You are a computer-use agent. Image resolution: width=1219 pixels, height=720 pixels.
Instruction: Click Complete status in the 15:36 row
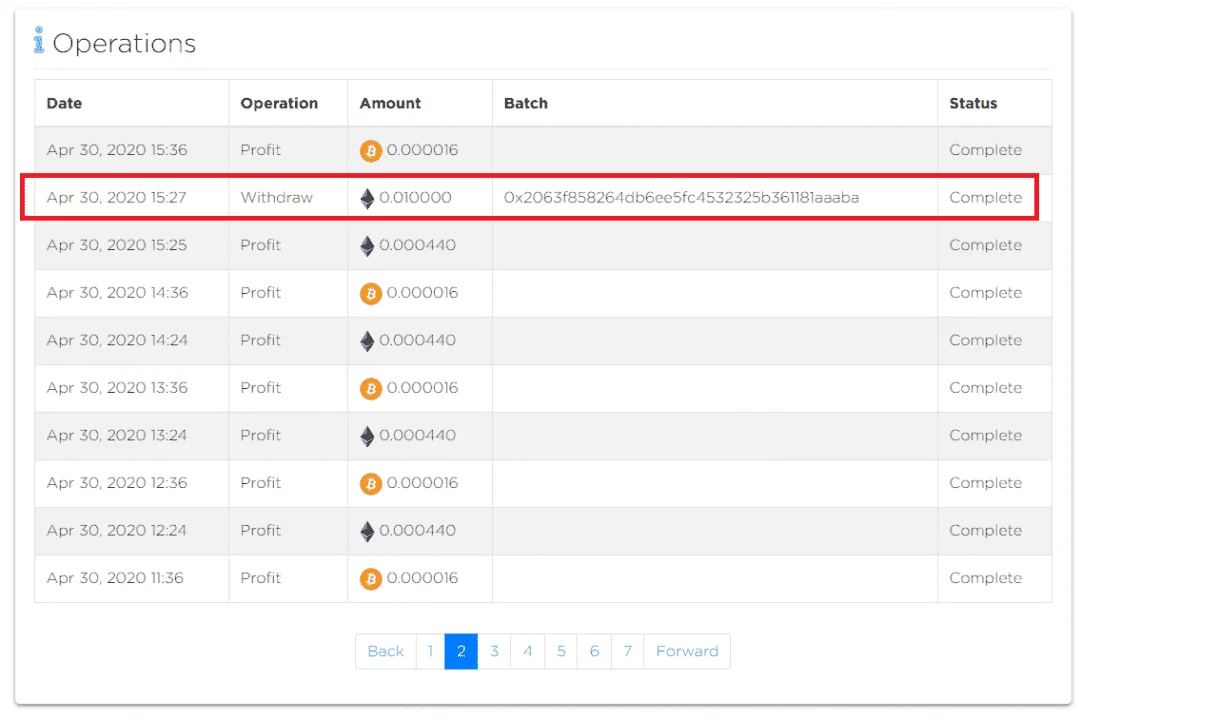tap(985, 150)
